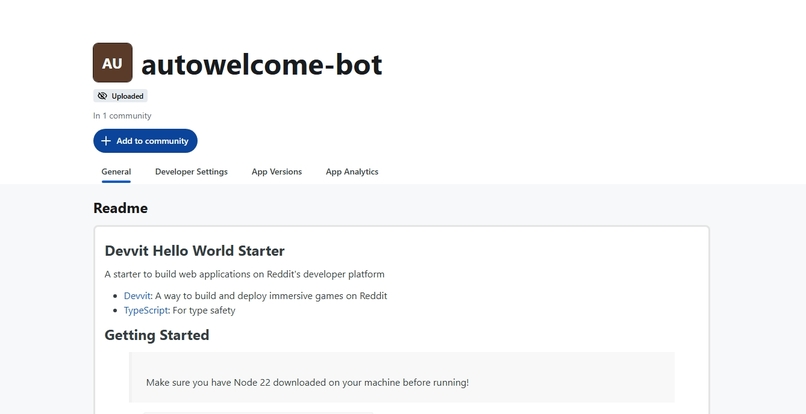Click the 'Getting Started' heading
Screen dimensions: 806x414
[157, 335]
